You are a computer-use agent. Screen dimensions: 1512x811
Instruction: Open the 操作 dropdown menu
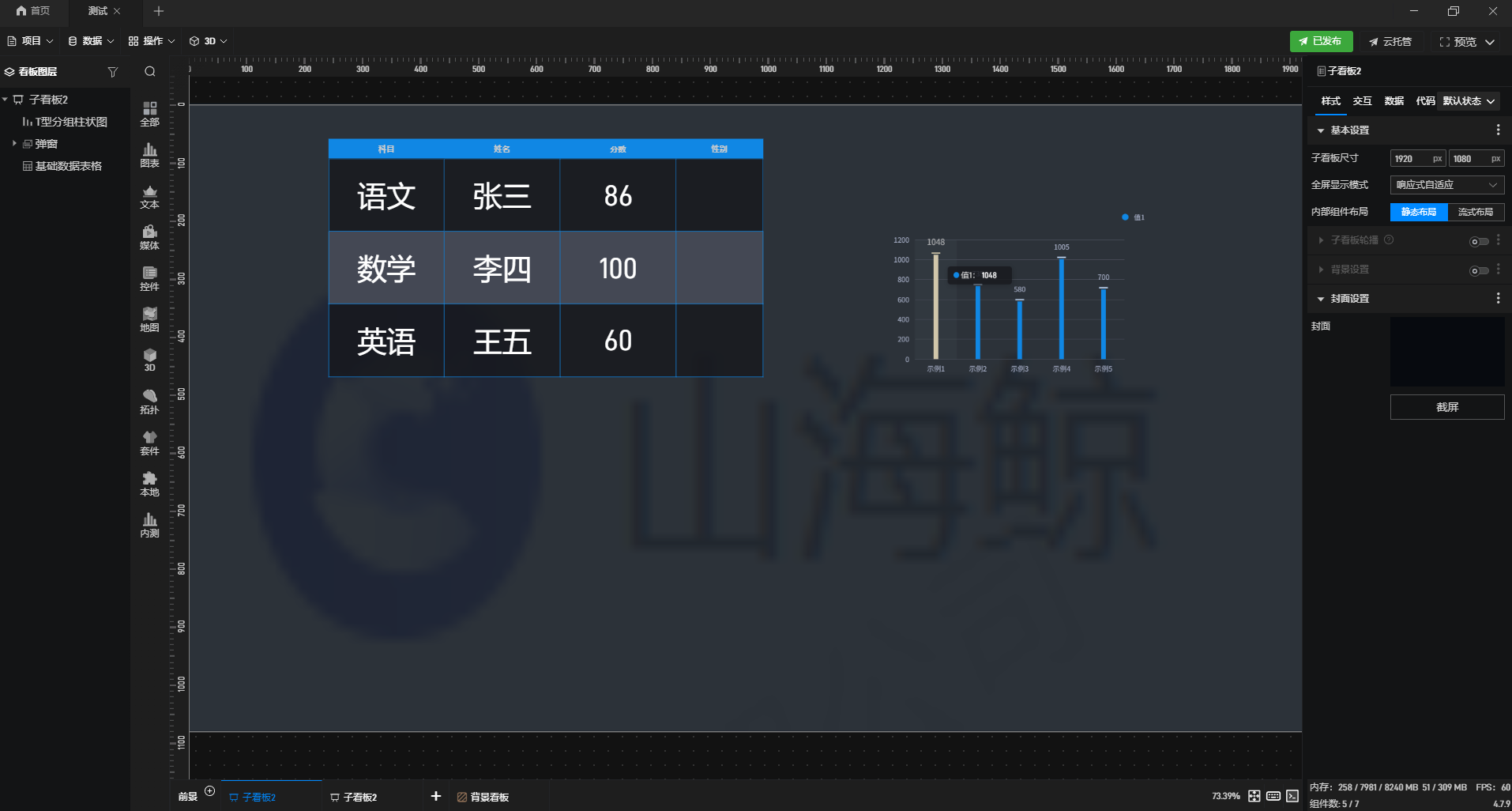152,41
